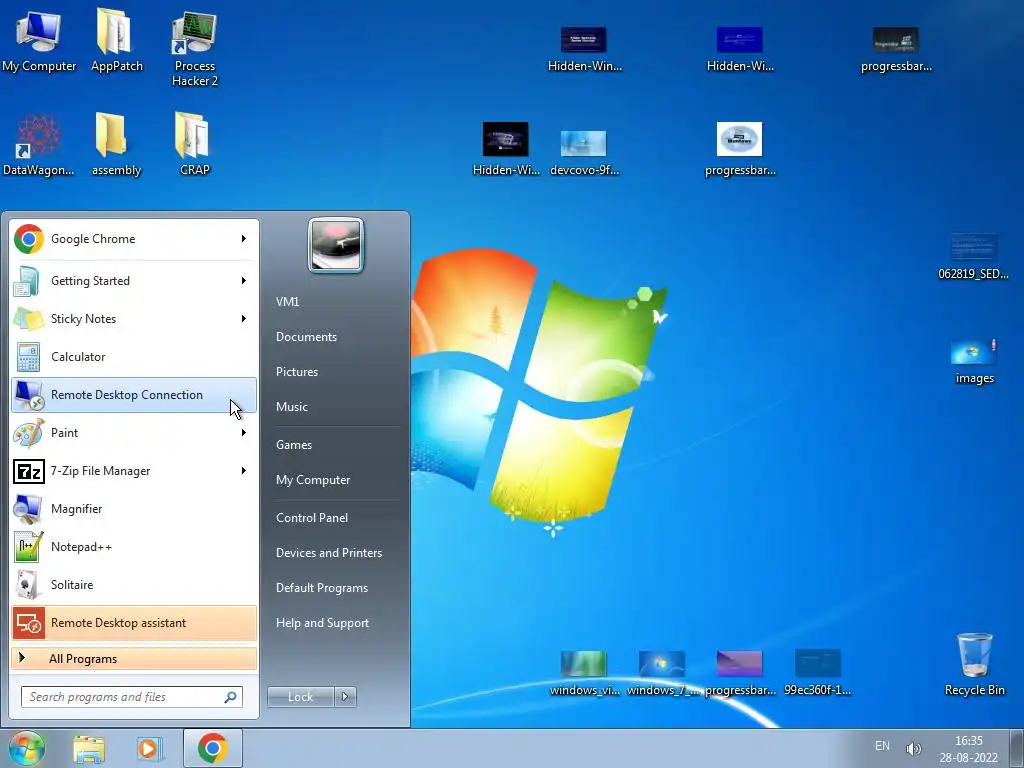Image resolution: width=1024 pixels, height=768 pixels.
Task: Click the Calculator icon
Action: click(28, 357)
